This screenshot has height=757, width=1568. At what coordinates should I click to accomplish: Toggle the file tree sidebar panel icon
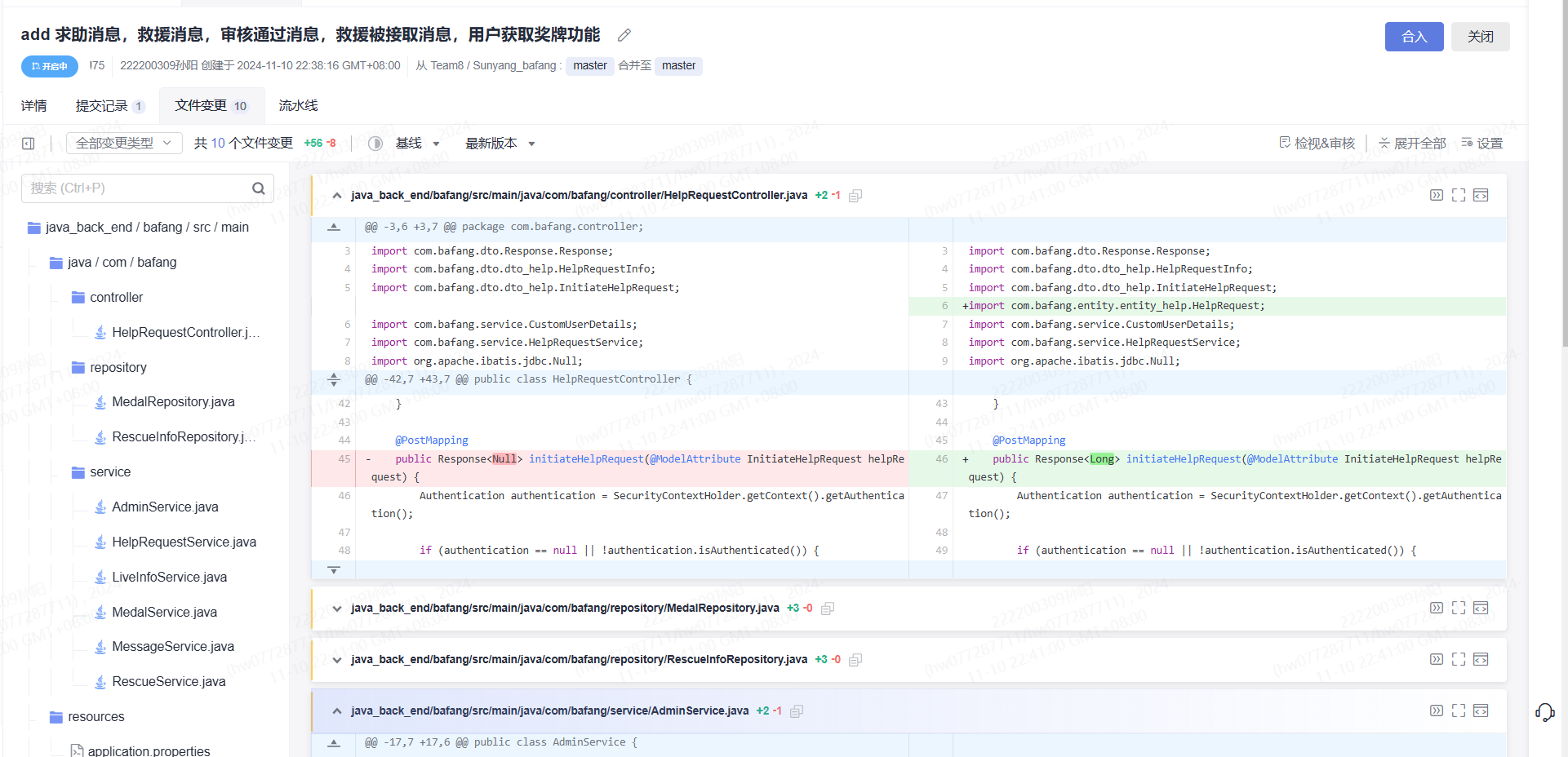(x=29, y=144)
